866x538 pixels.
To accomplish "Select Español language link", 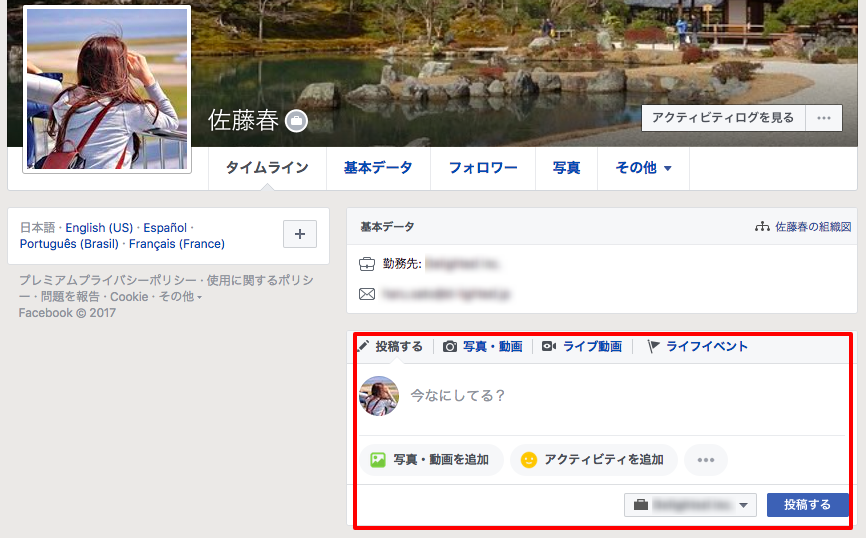I will pos(165,228).
